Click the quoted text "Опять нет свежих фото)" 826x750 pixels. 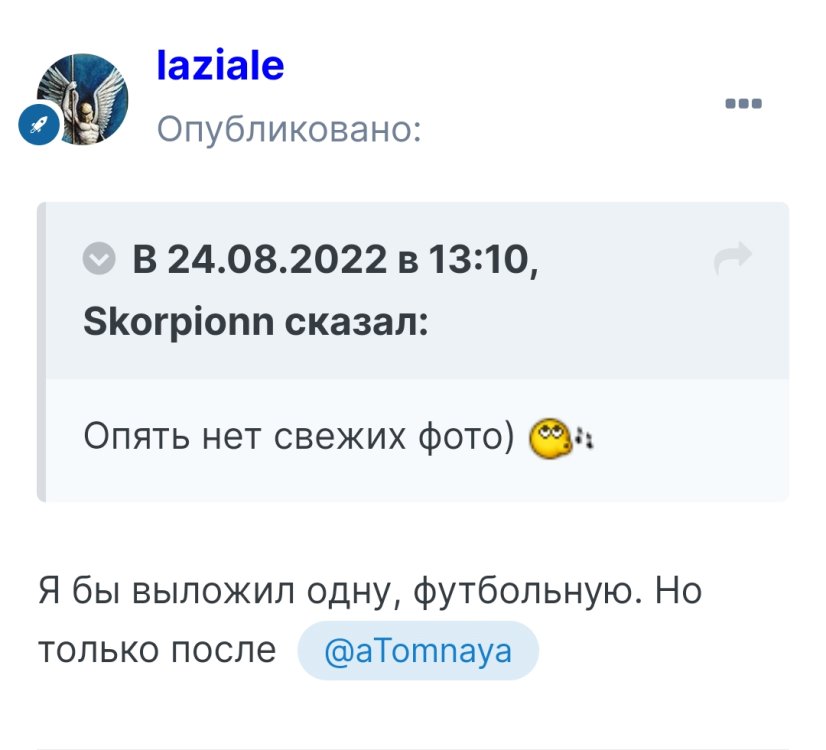point(299,438)
